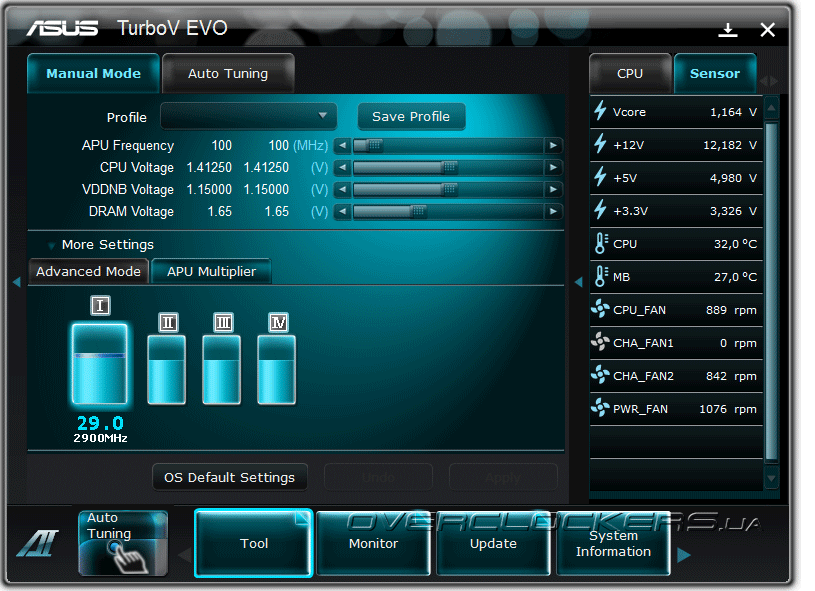The height and width of the screenshot is (591, 815).
Task: Decrease APU Frequency with left arrow
Action: [342, 146]
